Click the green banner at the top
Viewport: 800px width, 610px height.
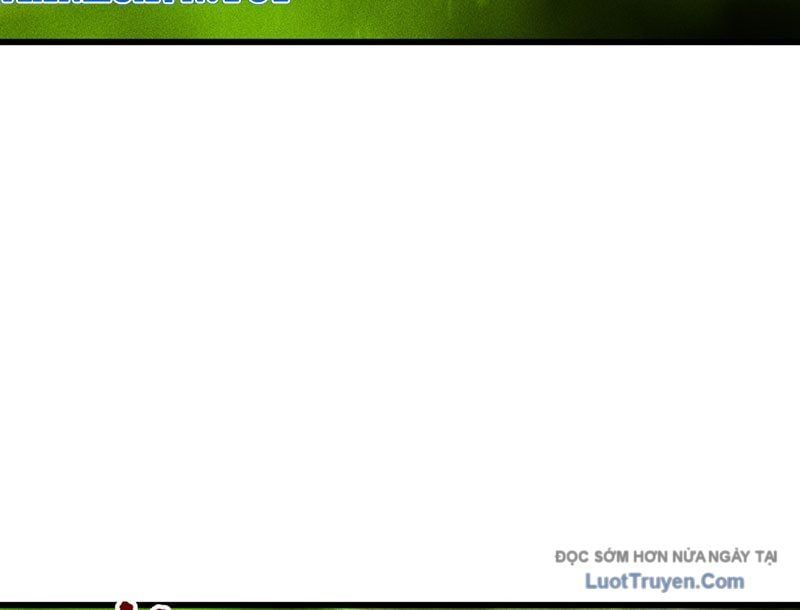[x=300, y=18]
